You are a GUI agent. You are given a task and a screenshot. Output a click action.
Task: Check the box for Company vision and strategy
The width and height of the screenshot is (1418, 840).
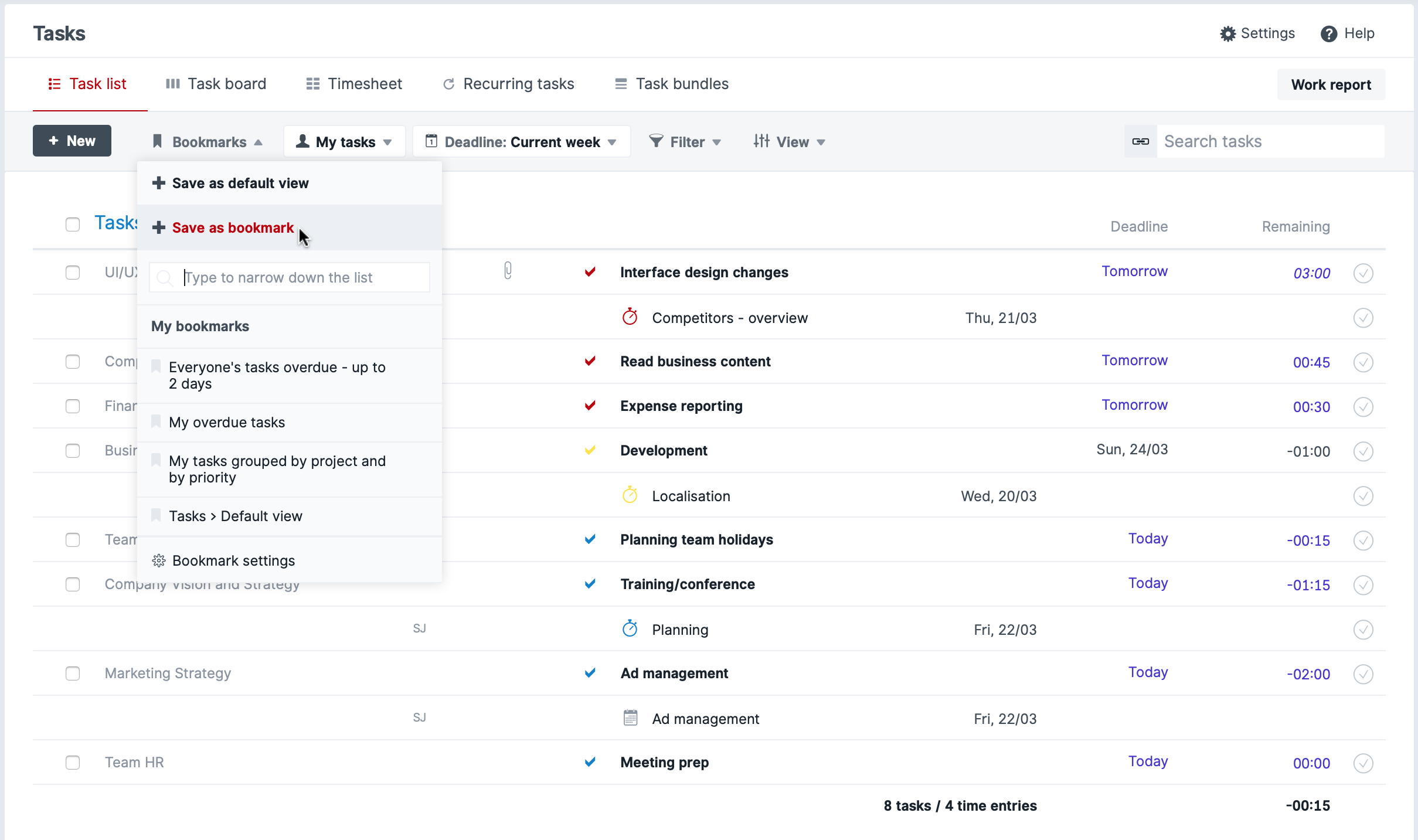coord(73,584)
